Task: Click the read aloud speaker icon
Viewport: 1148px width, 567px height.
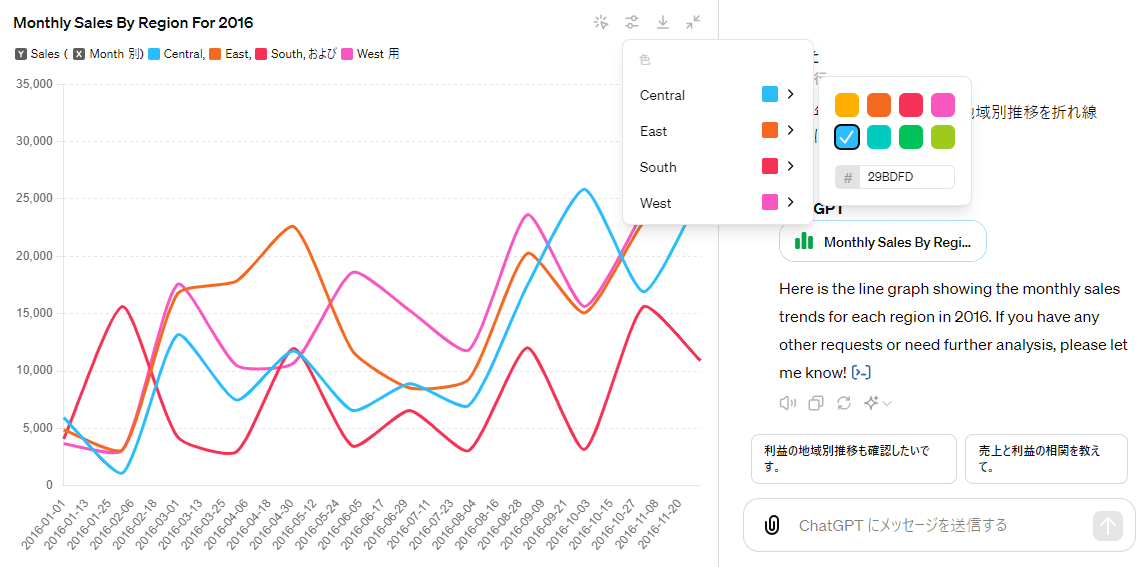Action: tap(788, 403)
